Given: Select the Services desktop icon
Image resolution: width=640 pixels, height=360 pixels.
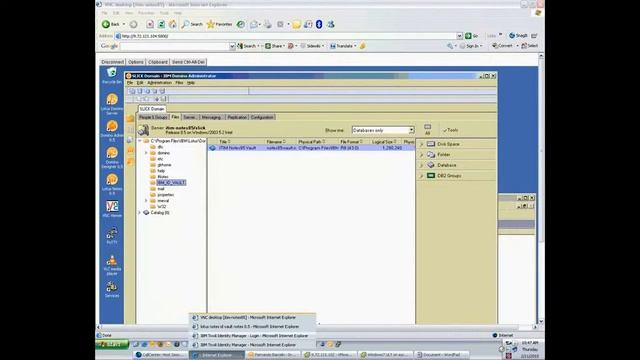Looking at the screenshot, I should [112, 289].
